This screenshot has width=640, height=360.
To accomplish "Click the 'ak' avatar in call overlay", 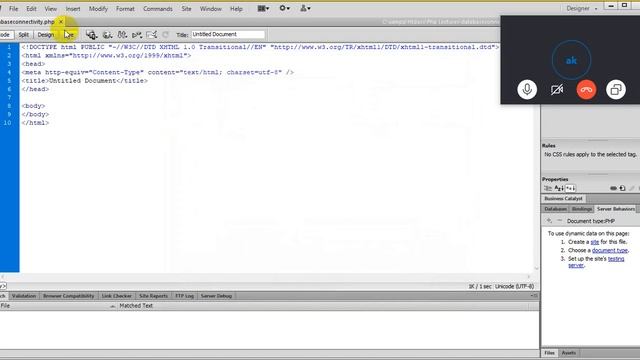I will (x=571, y=60).
